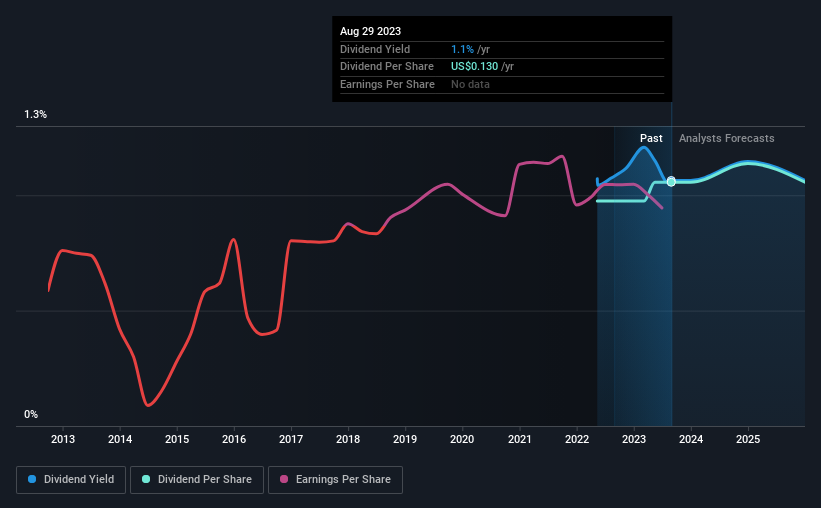Click the pink Earnings Per Share legend dot
821x508 pixels.
284,480
